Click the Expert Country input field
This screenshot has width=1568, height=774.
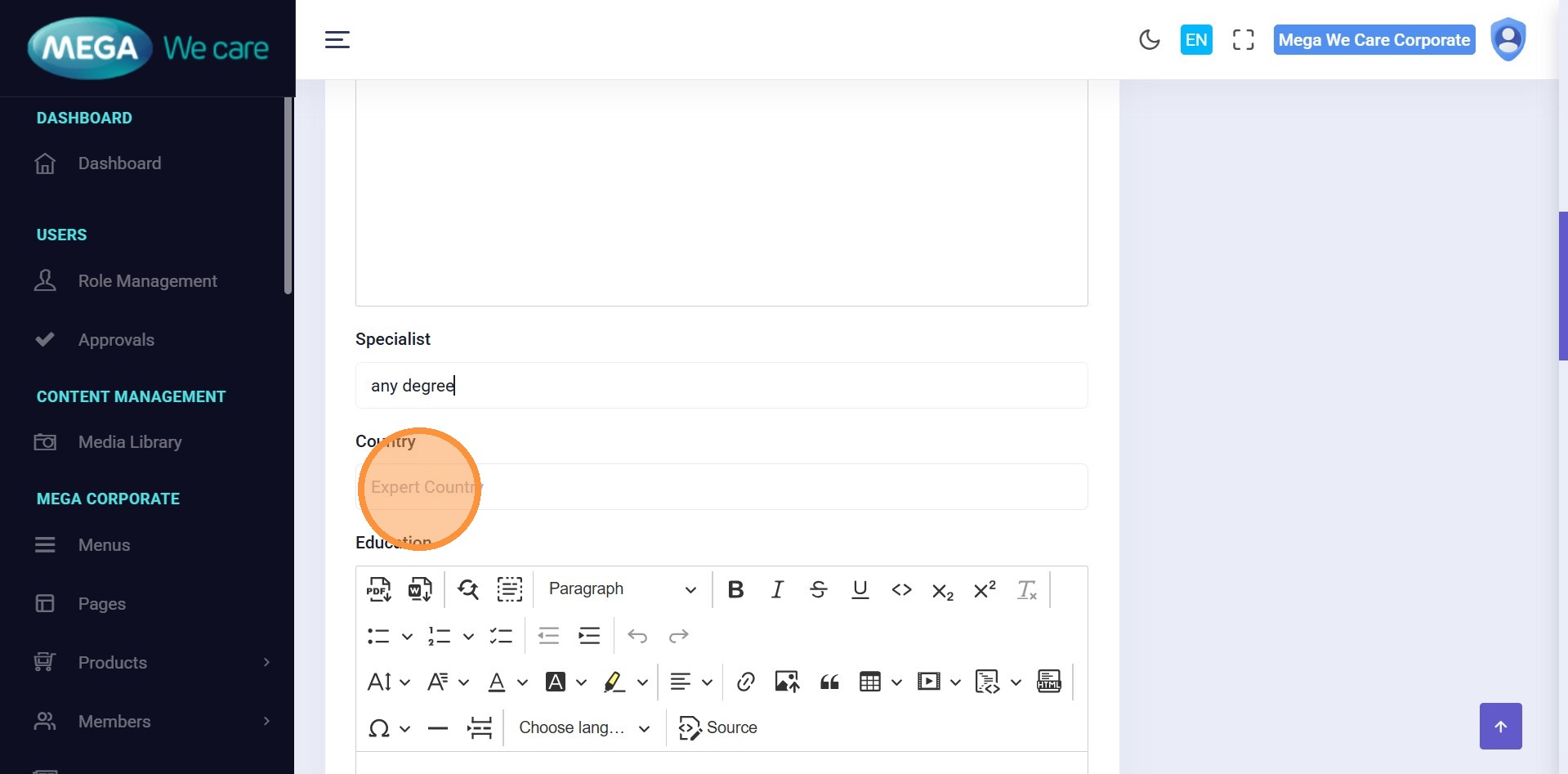[721, 487]
